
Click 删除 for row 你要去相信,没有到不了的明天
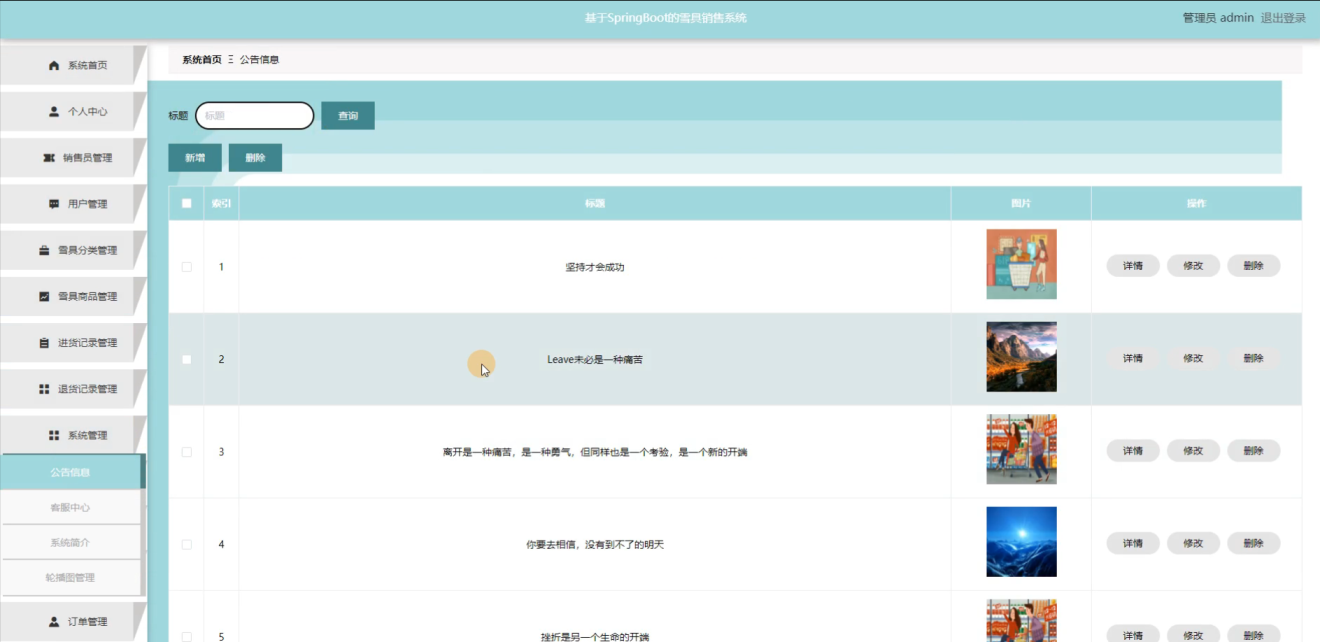pos(1254,543)
